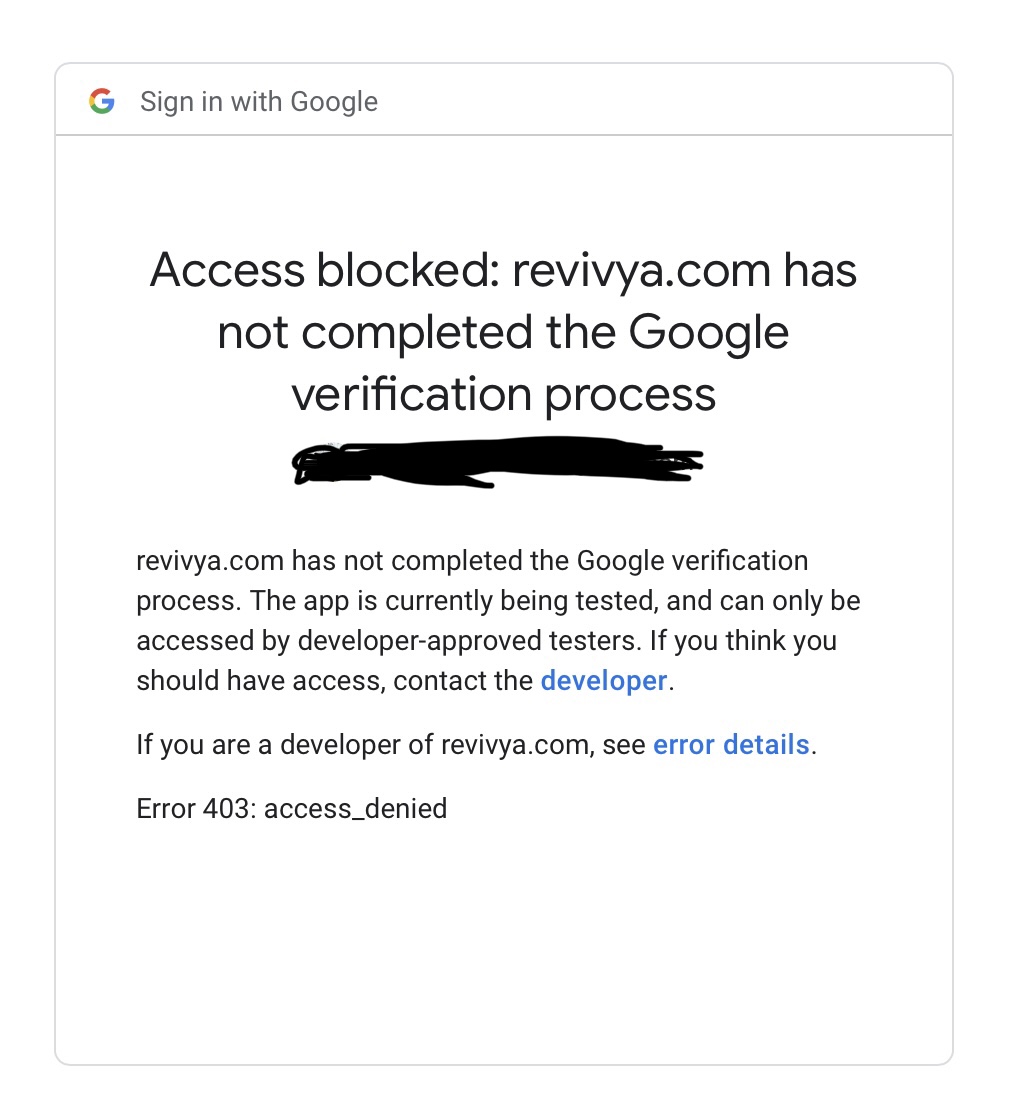Click empty card area below the error code
This screenshot has height=1105, width=1024.
pos(503,944)
